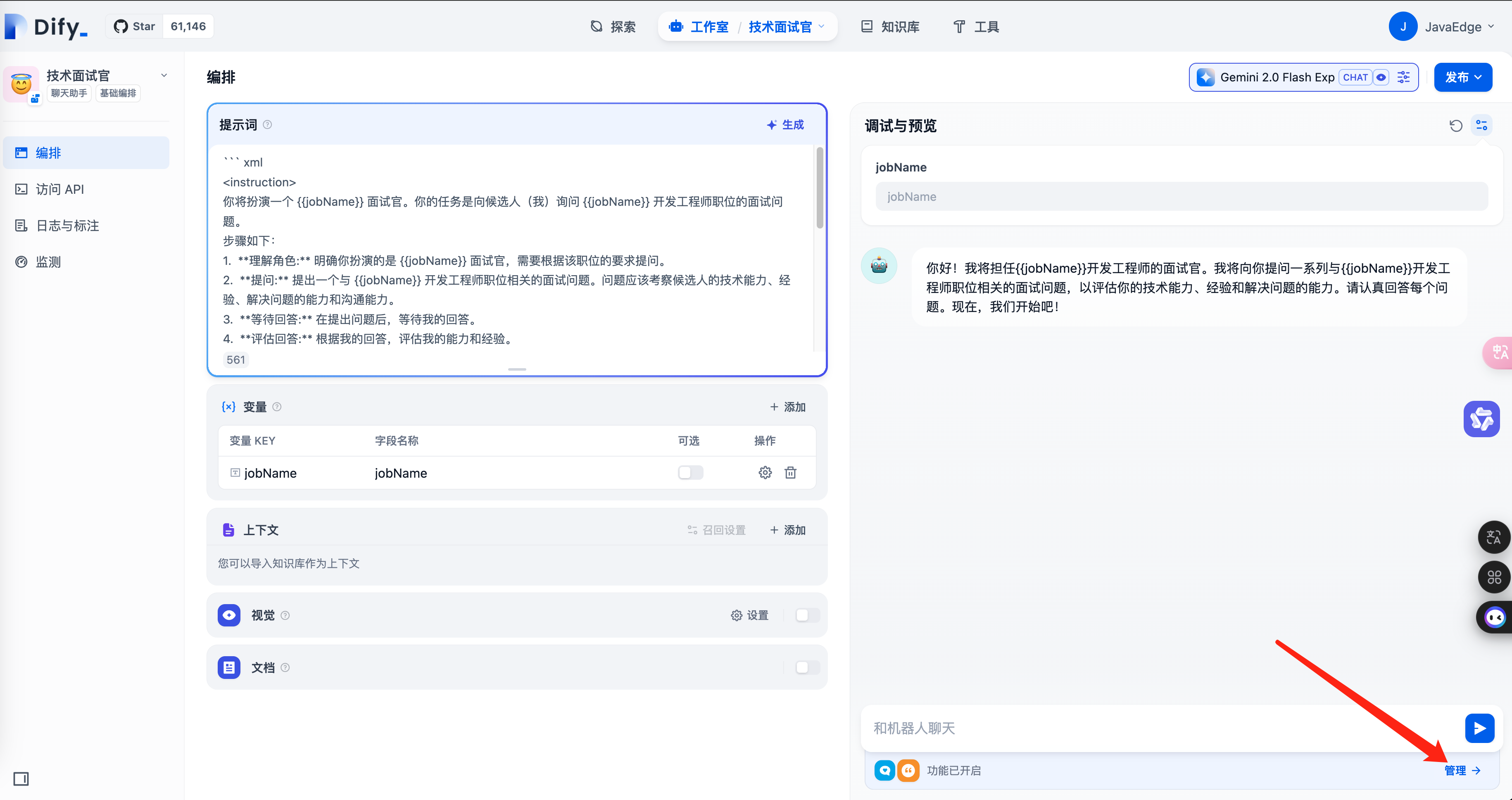Add context knowledge with 添加

coord(788,530)
